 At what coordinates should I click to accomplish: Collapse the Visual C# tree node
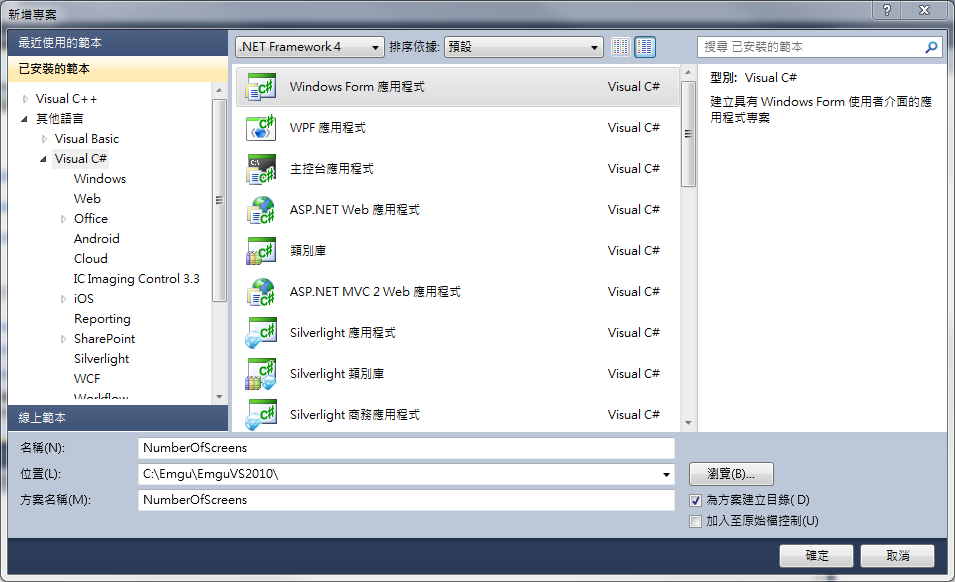pyautogui.click(x=43, y=159)
